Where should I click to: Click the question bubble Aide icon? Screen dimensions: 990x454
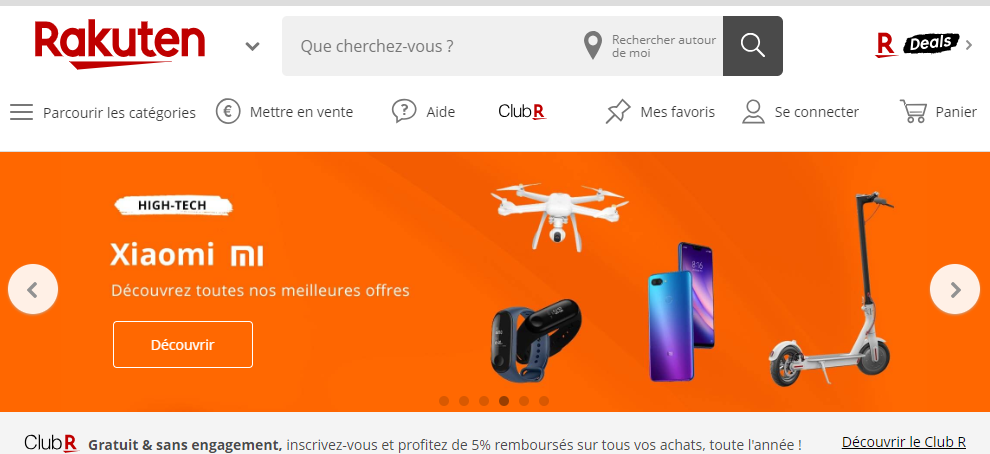[404, 111]
